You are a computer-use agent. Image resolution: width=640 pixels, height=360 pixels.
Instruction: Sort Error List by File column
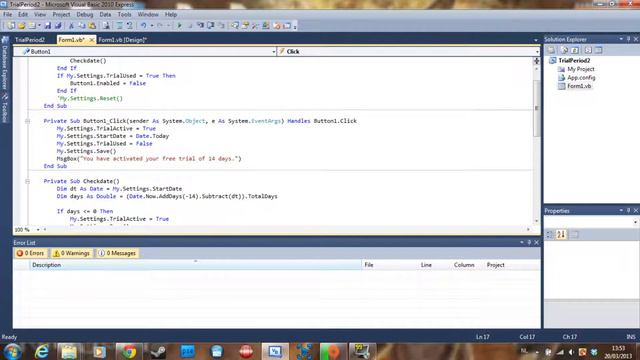pos(389,265)
